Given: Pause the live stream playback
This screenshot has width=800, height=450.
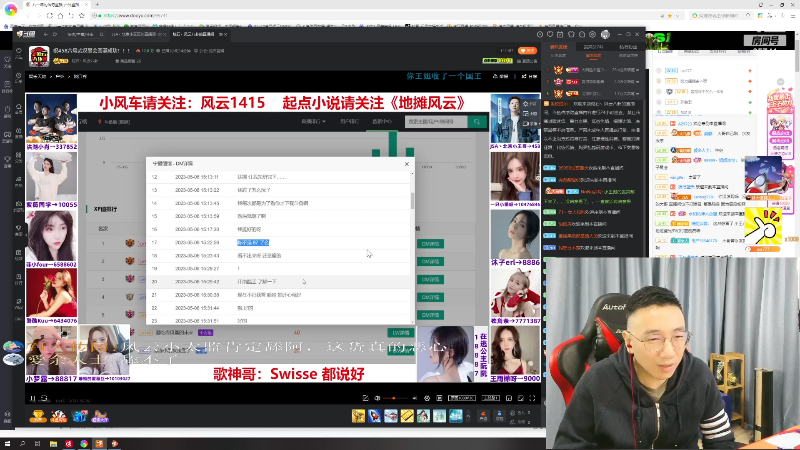Looking at the screenshot, I should pyautogui.click(x=33, y=398).
